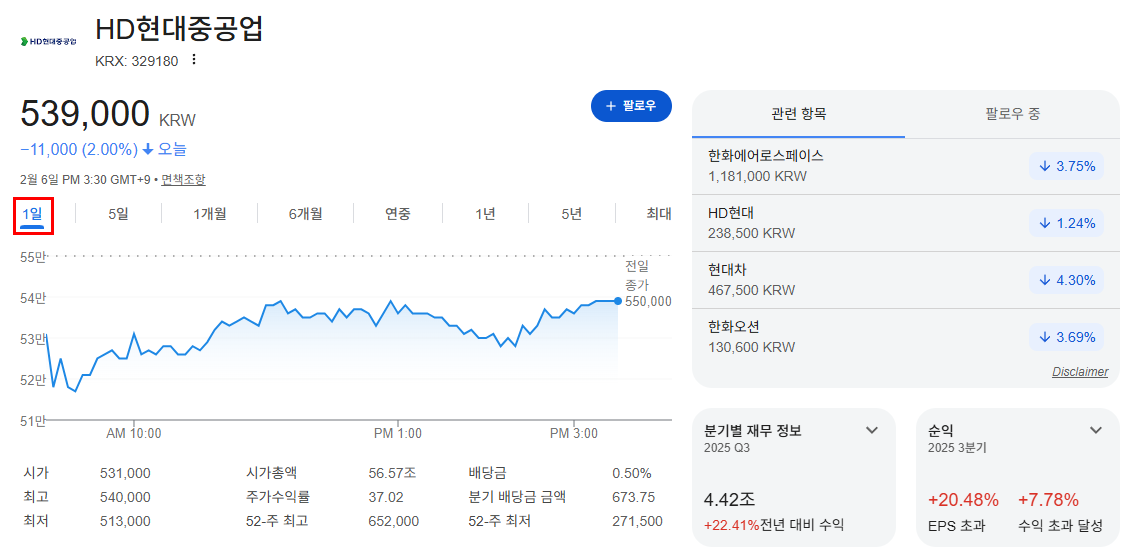Click the 최고 value 540,000
Screen dimensions: 1135x550
[x=125, y=497]
